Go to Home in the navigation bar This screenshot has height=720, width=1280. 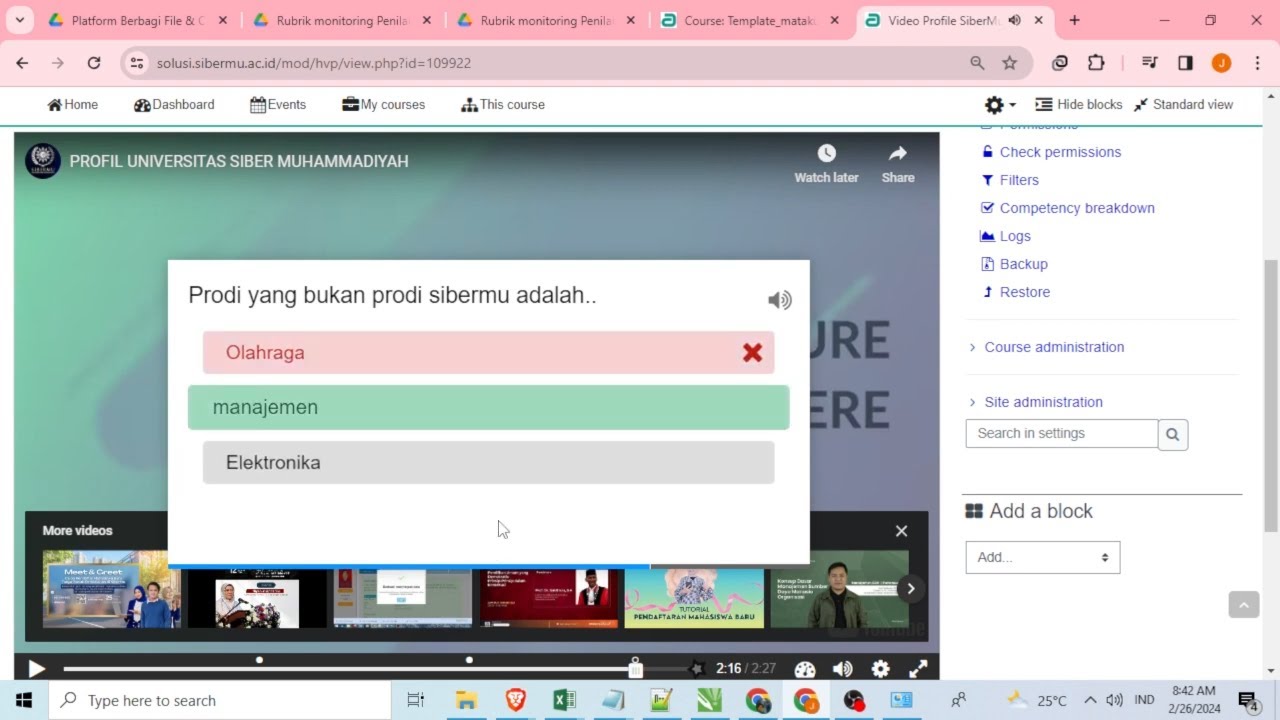(73, 104)
